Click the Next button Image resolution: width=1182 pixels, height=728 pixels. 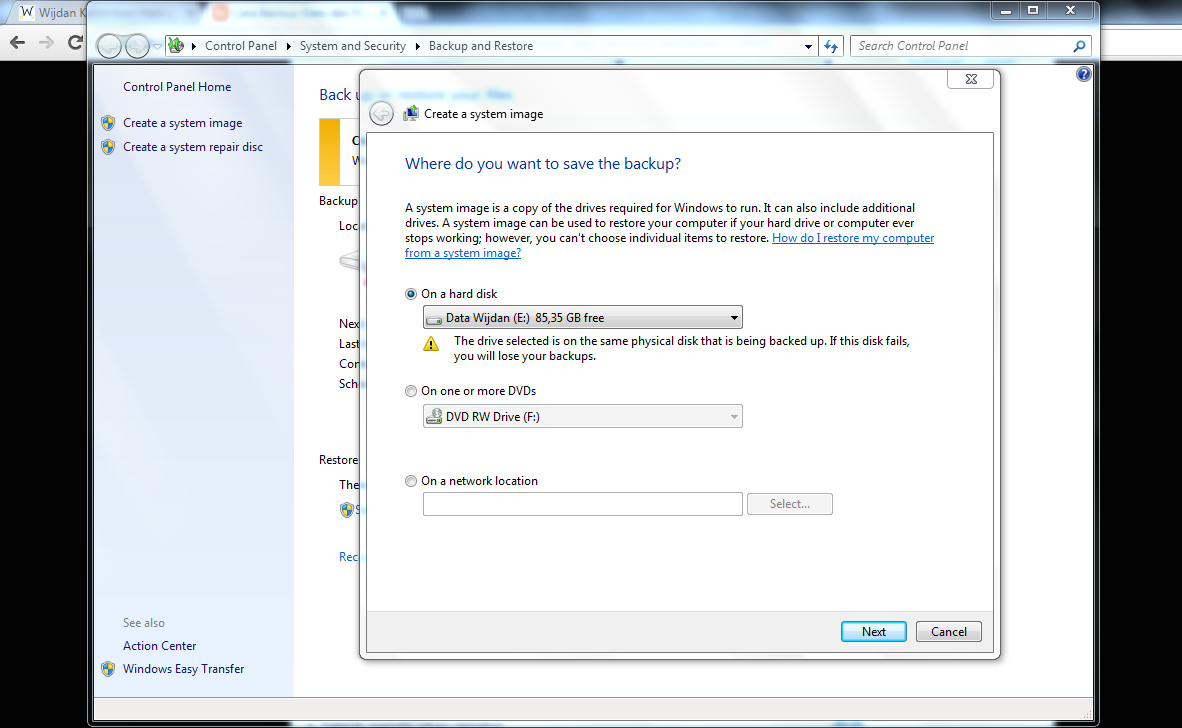[873, 631]
